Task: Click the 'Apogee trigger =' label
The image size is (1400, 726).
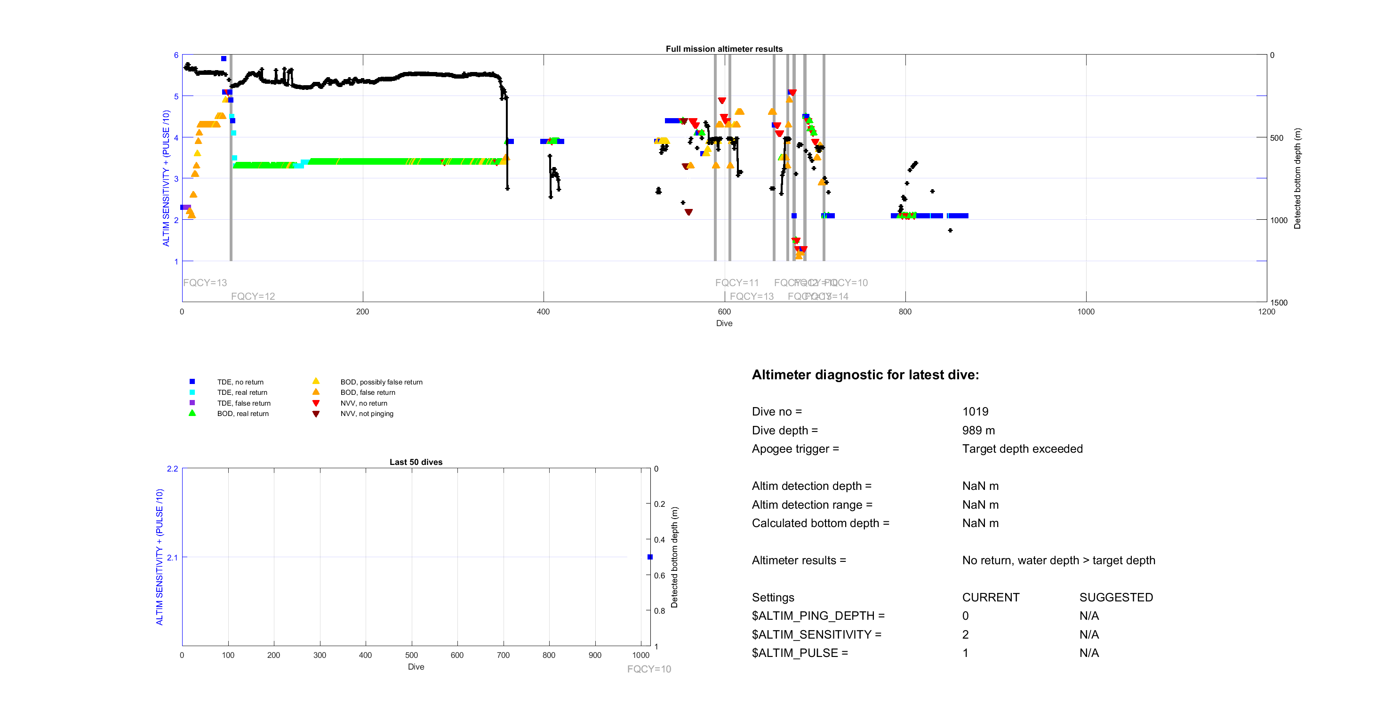Action: [796, 449]
